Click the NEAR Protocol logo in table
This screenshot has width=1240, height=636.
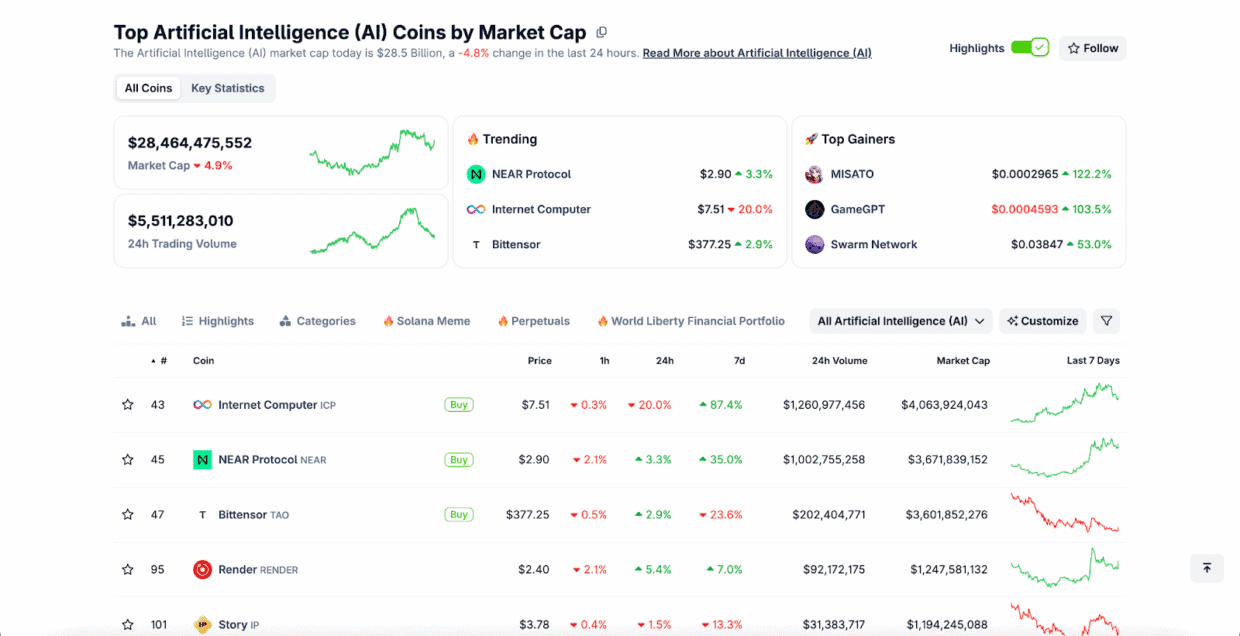coord(202,460)
